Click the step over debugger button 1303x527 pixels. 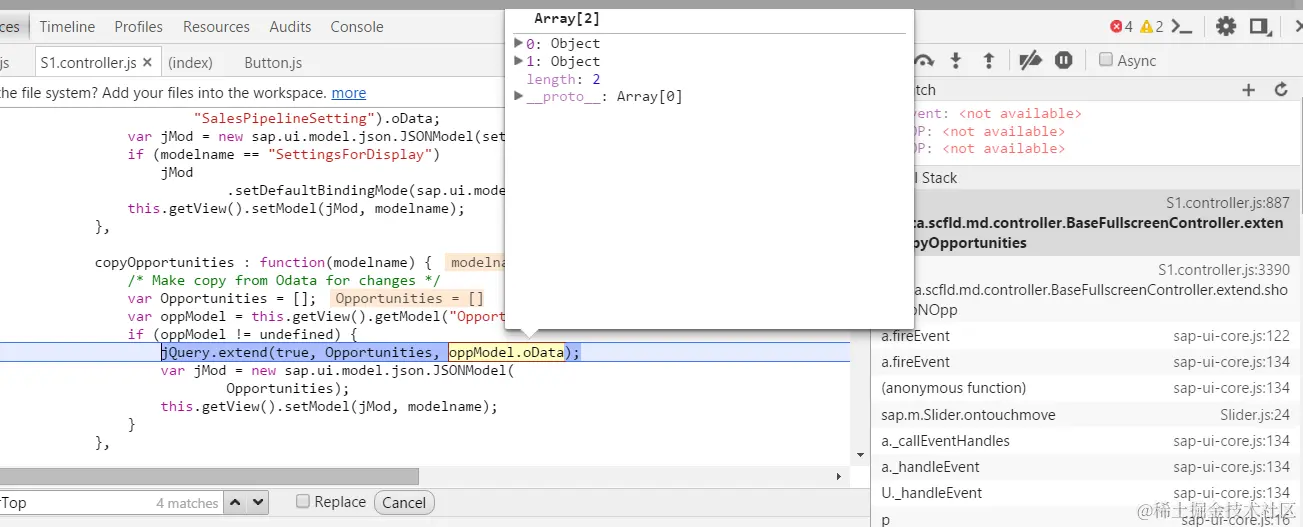point(924,61)
